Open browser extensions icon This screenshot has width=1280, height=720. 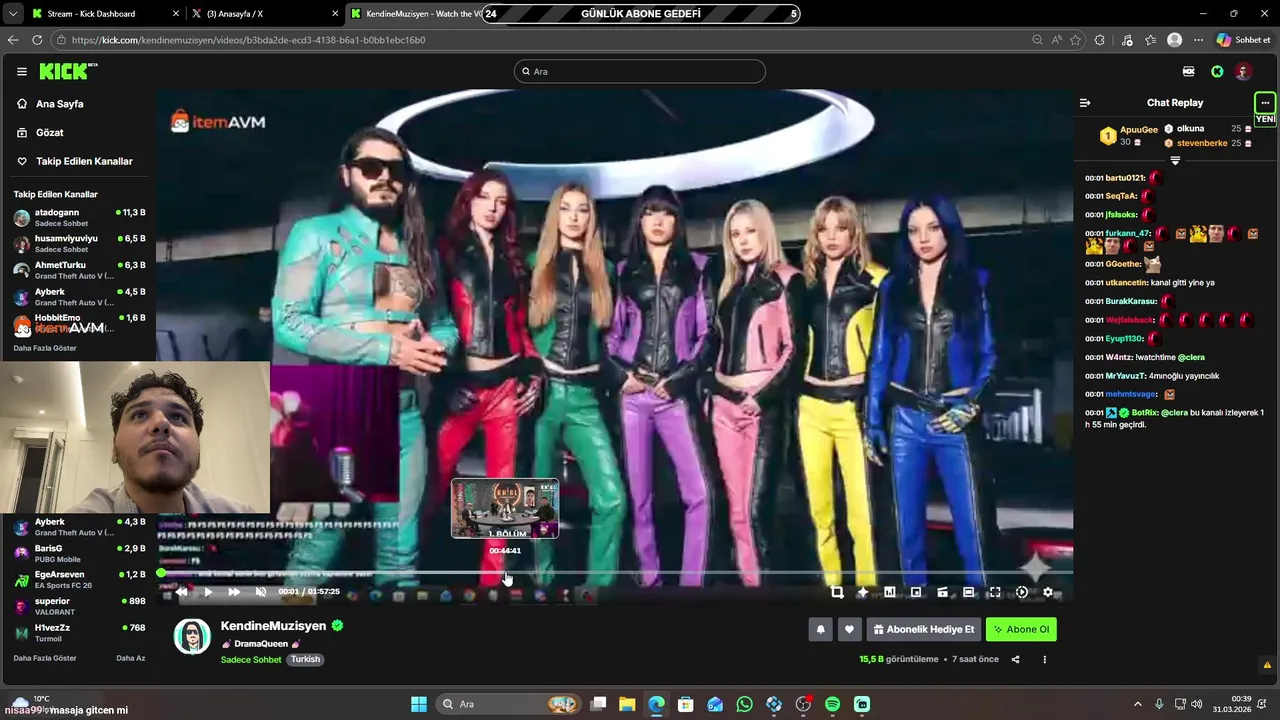[1100, 40]
